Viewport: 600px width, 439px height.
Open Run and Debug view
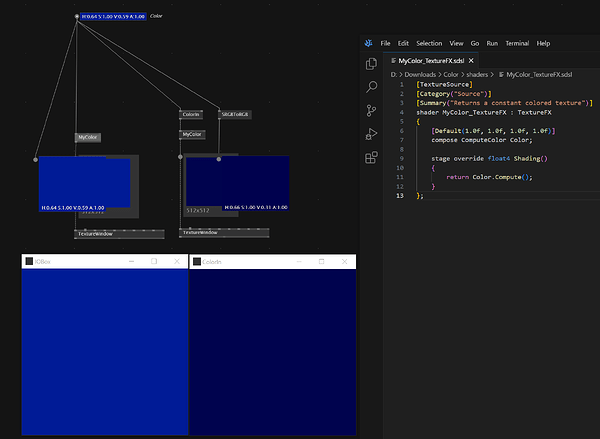click(371, 134)
